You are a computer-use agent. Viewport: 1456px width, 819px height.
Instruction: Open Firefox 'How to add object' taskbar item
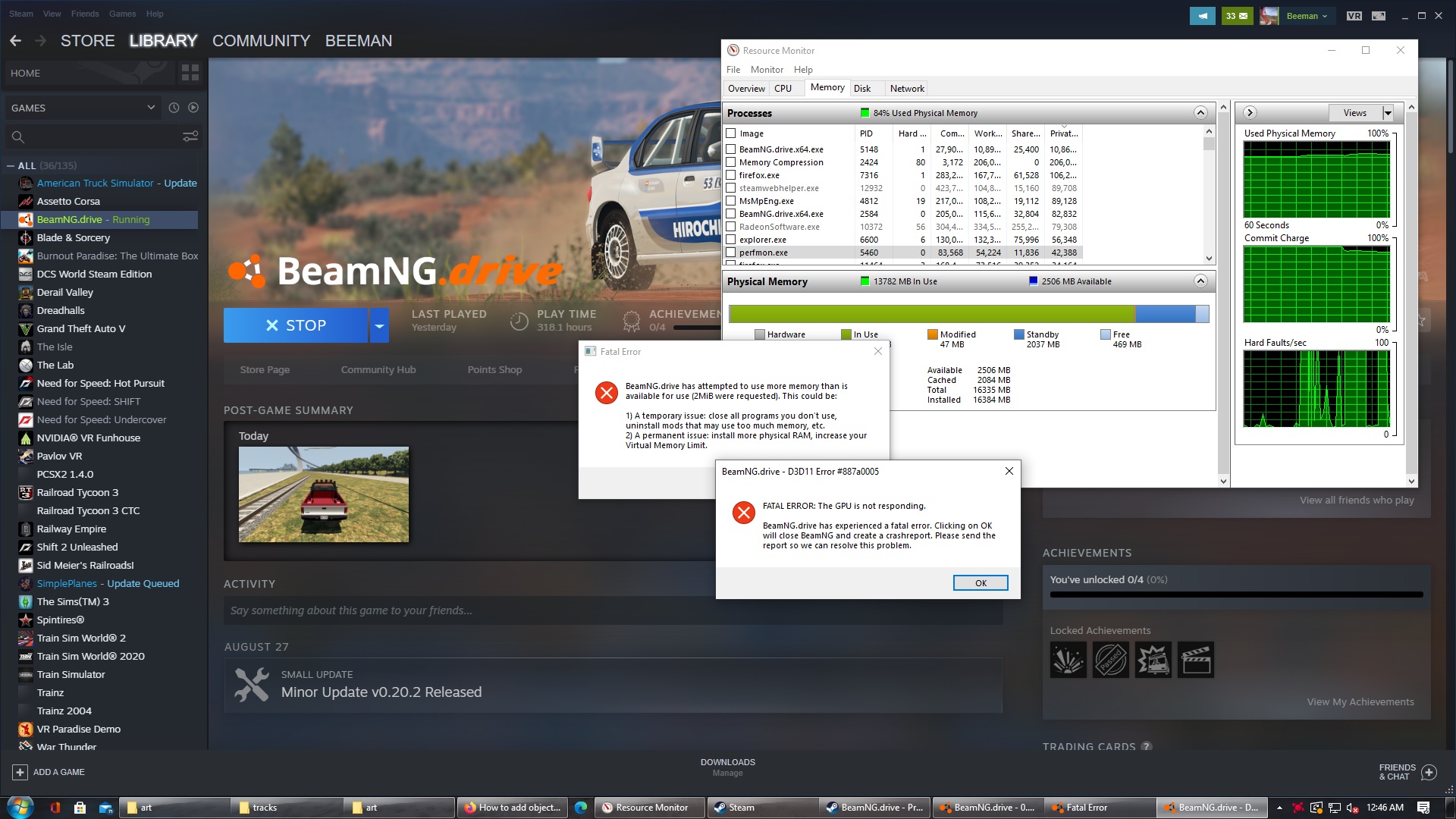[513, 808]
